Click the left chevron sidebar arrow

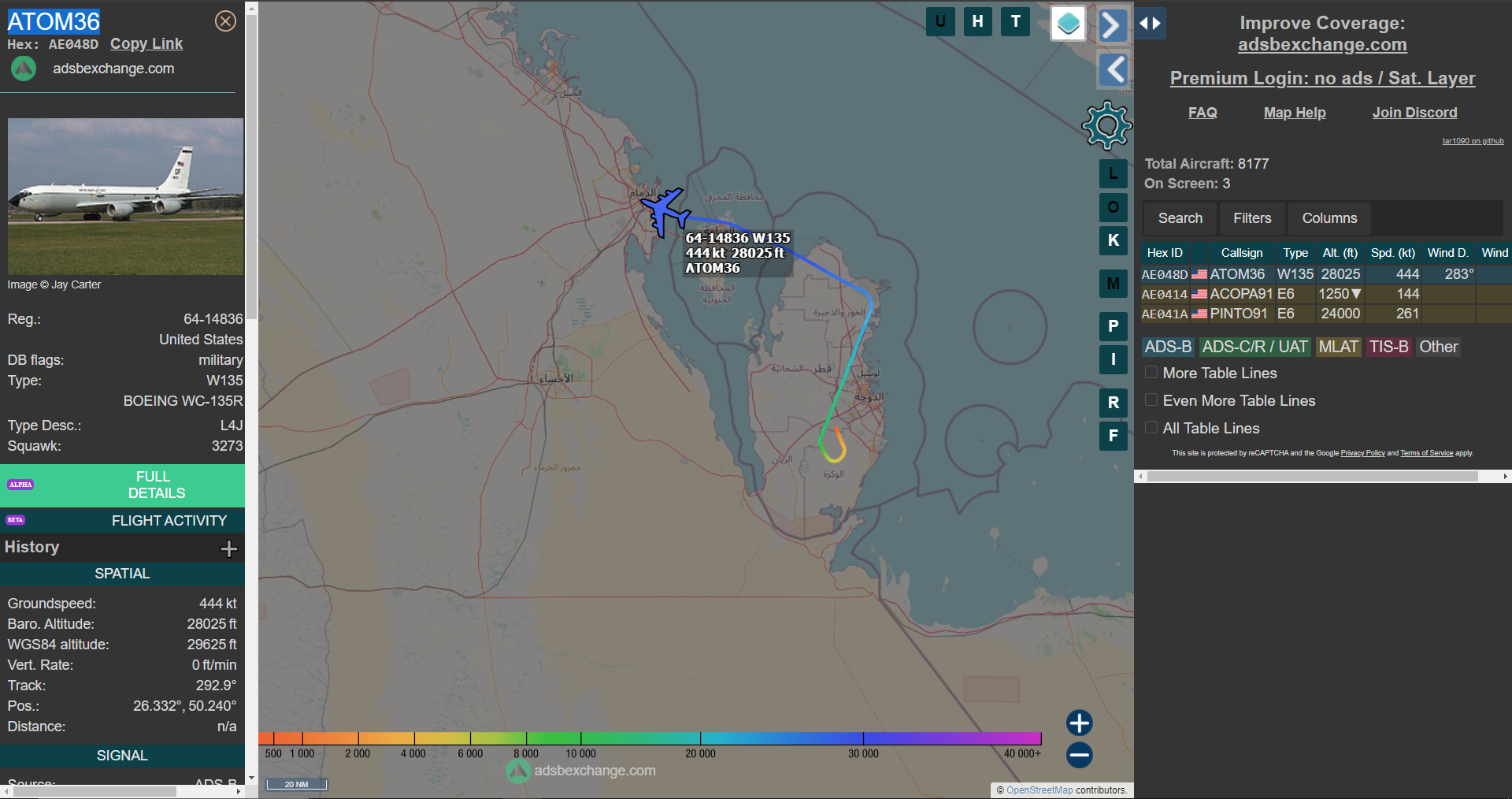coord(1112,70)
